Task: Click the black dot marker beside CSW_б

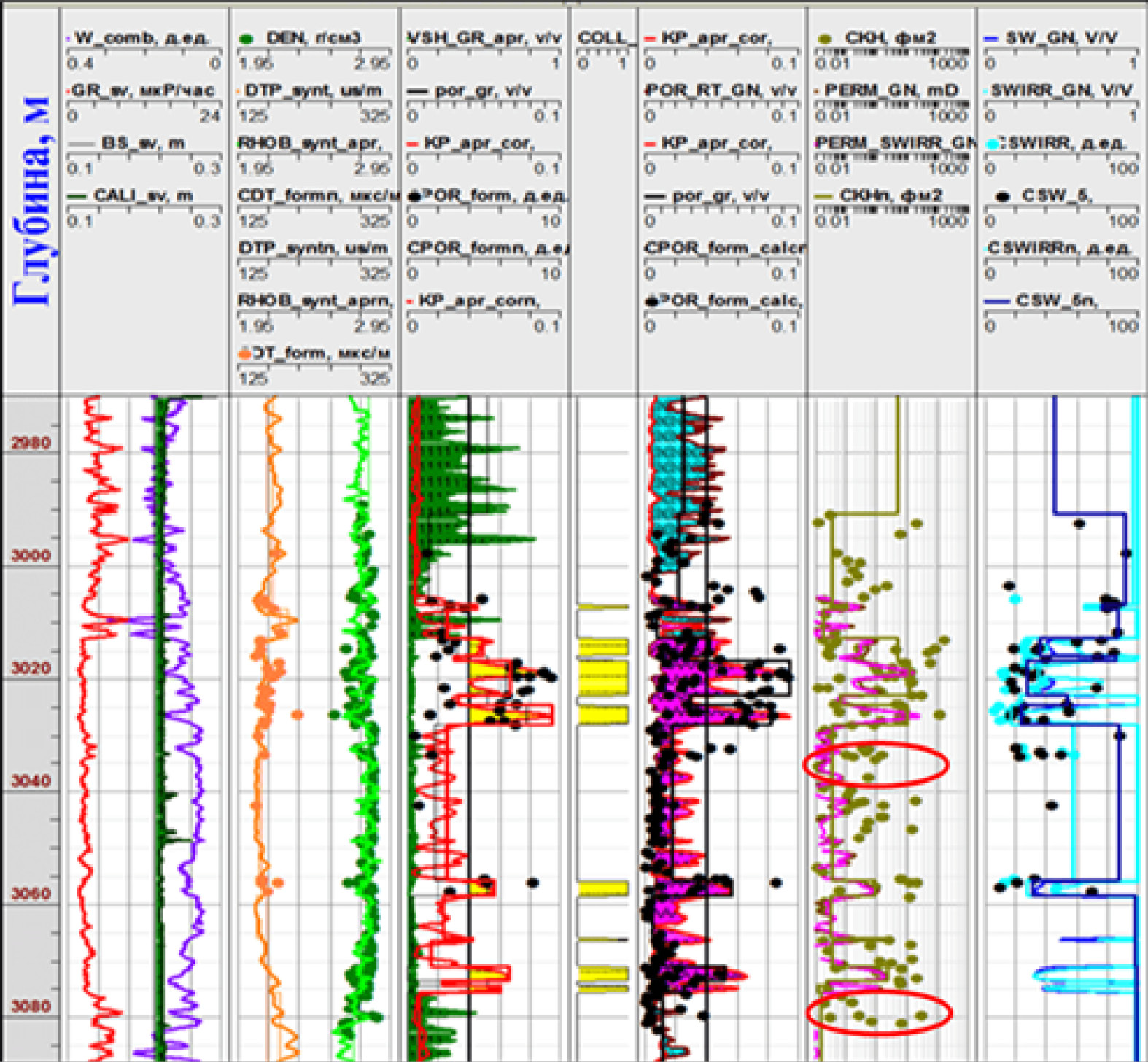Action: tap(1003, 196)
